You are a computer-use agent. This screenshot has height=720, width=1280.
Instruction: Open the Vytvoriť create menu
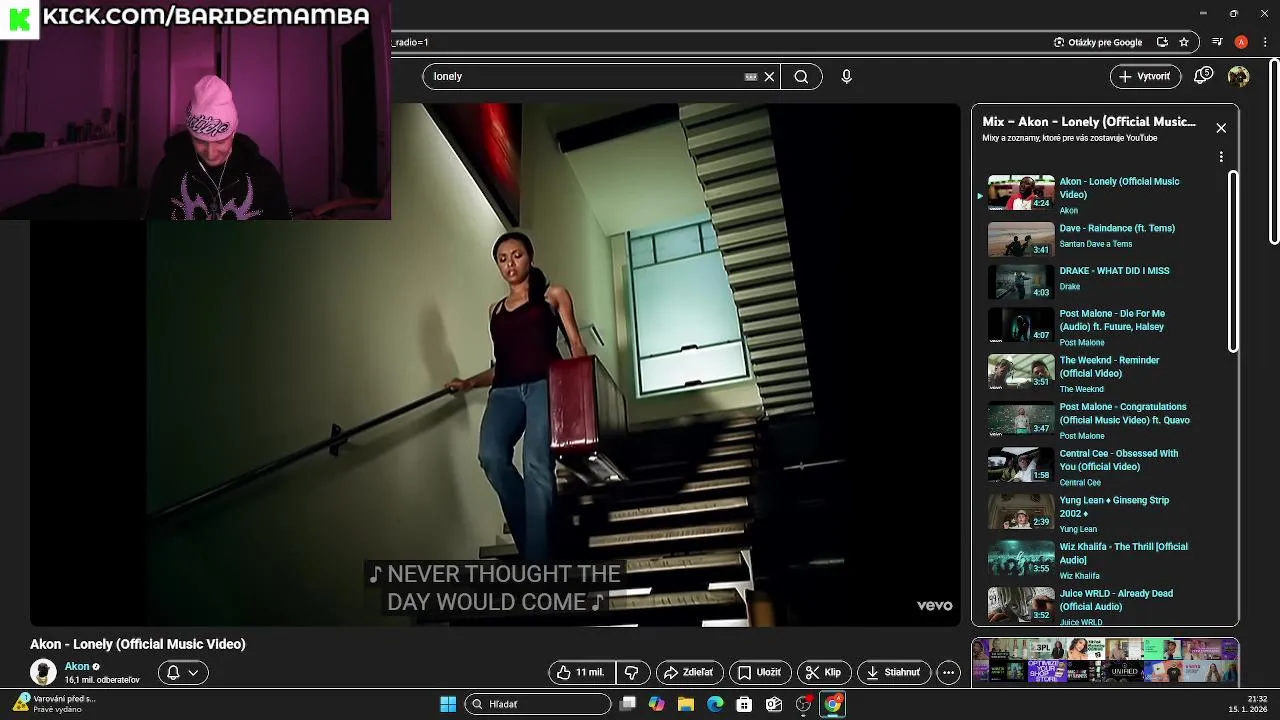tap(1145, 76)
